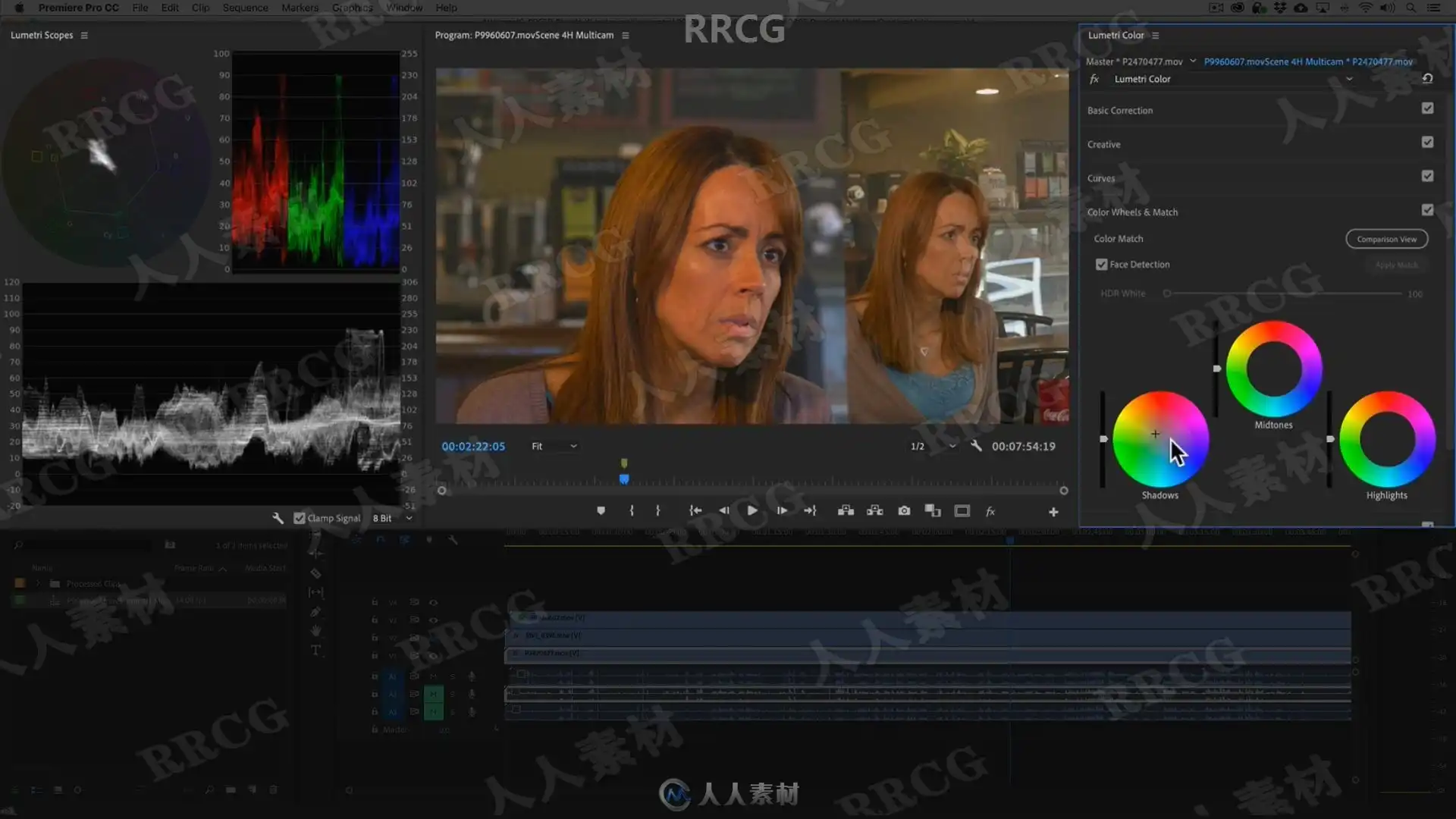
Task: Open the Fit zoom level dropdown
Action: click(554, 446)
